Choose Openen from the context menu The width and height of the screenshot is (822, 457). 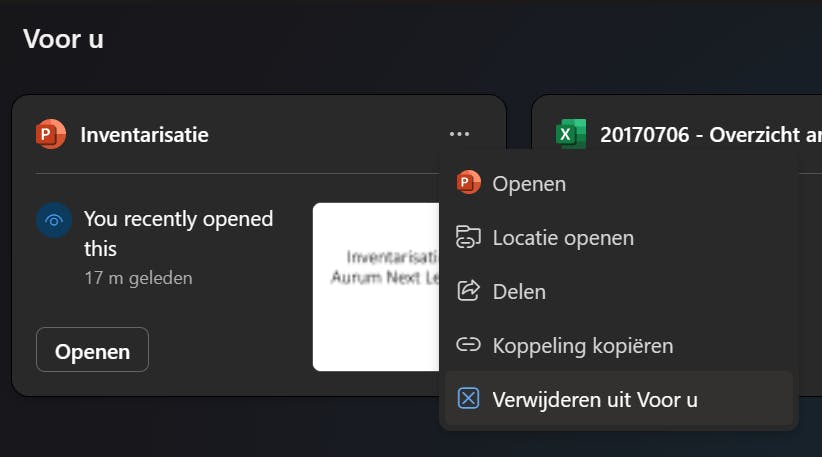point(529,184)
